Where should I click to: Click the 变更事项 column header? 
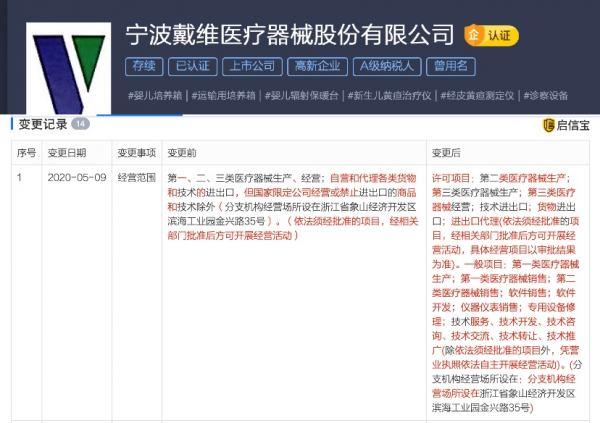click(x=137, y=153)
